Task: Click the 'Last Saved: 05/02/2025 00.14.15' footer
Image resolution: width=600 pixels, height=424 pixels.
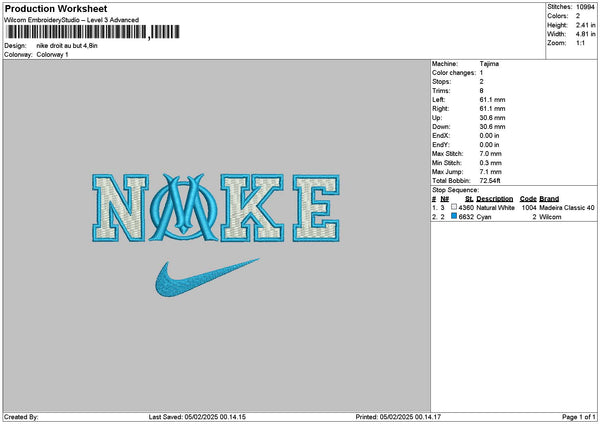Action: point(197,417)
